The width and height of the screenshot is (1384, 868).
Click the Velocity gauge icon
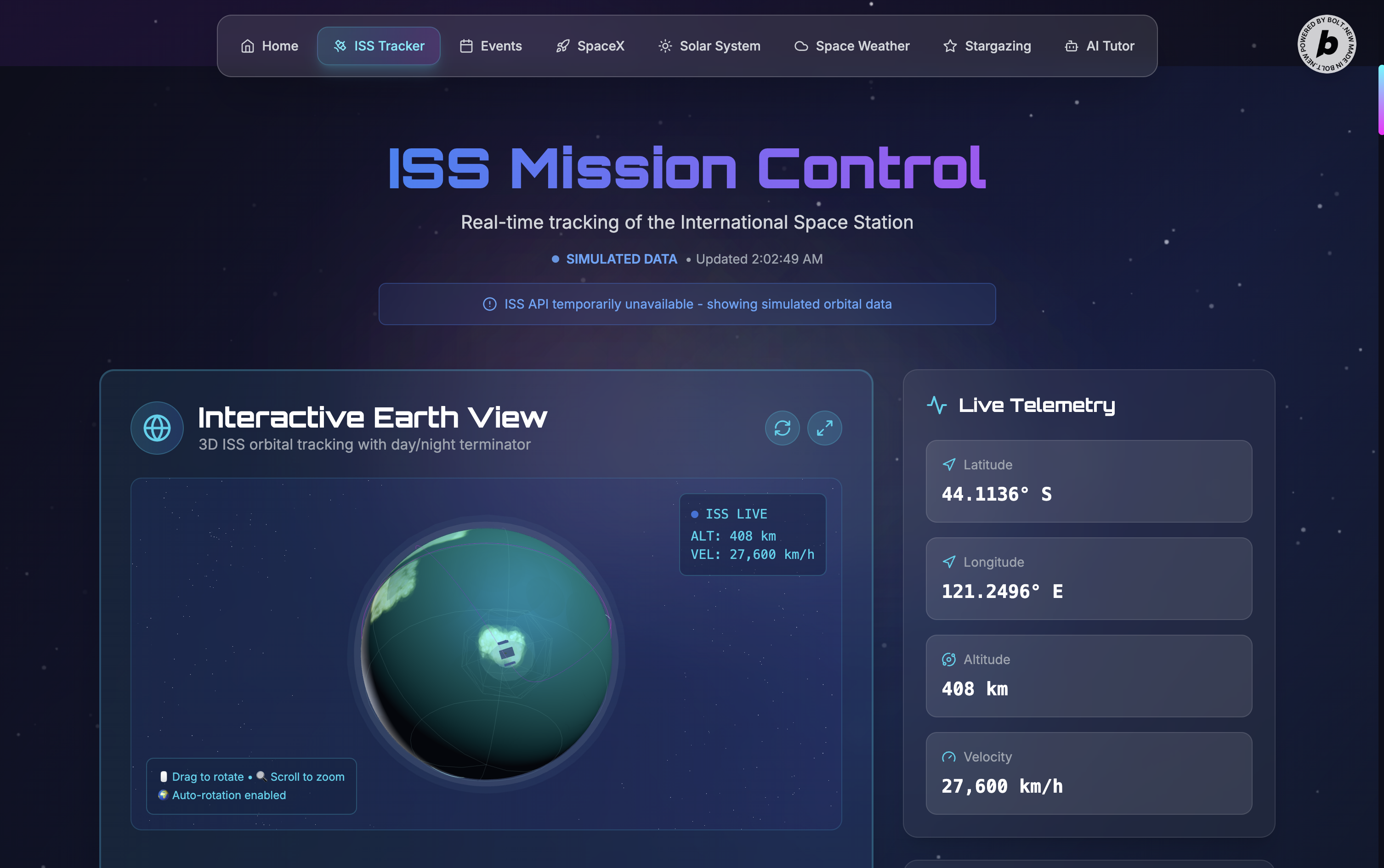pyautogui.click(x=949, y=757)
